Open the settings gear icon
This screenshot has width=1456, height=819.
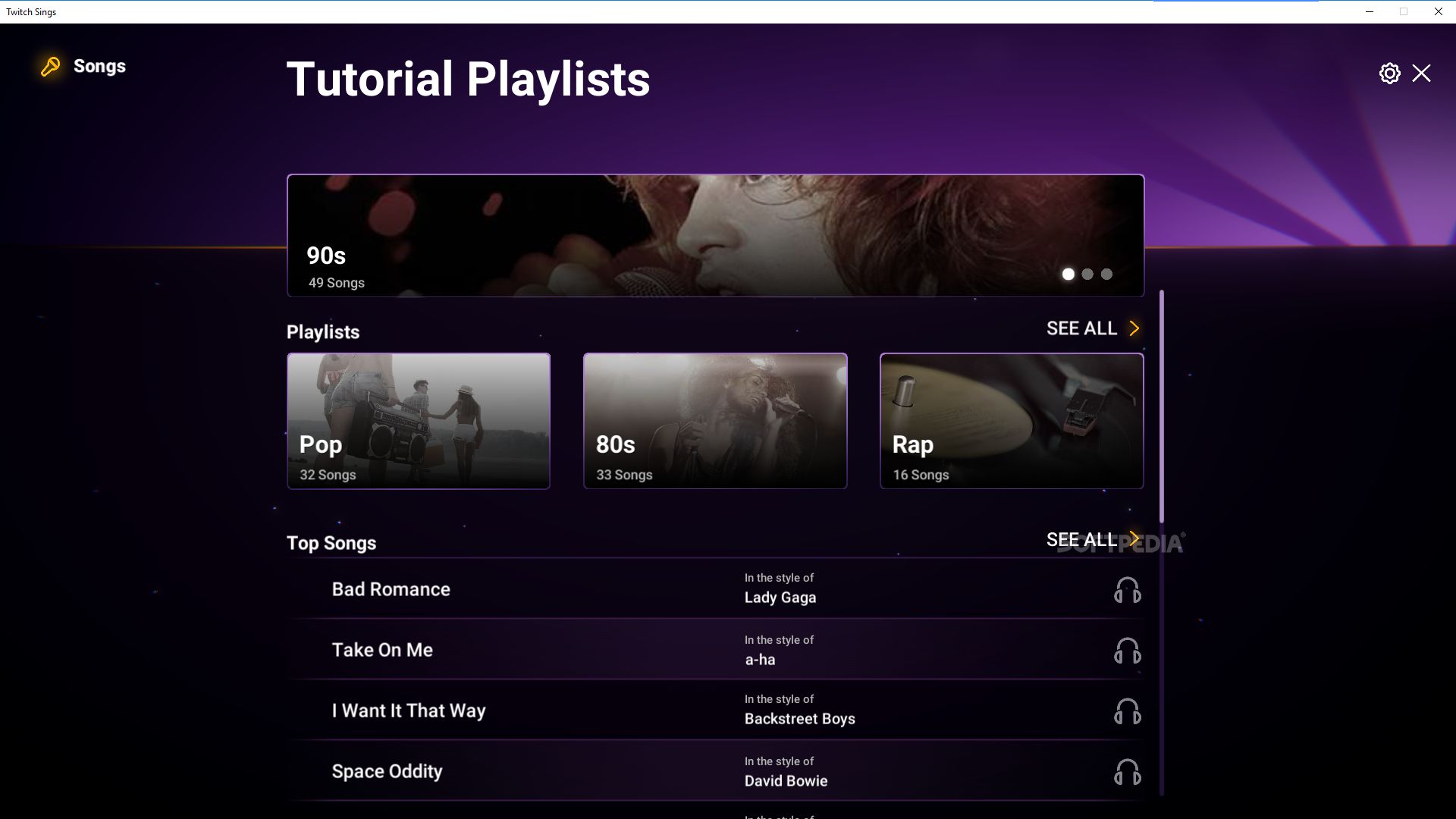tap(1389, 73)
